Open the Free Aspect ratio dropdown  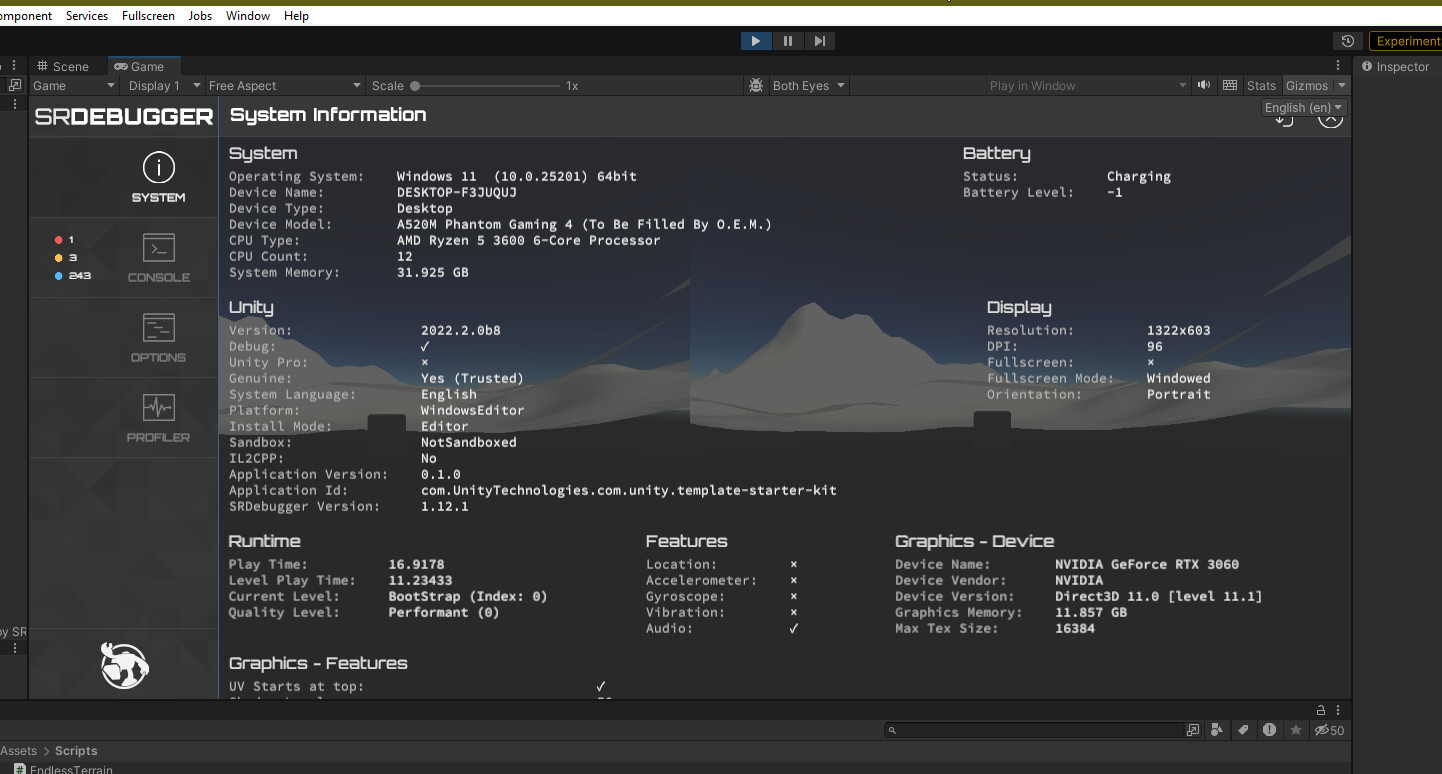[x=285, y=85]
